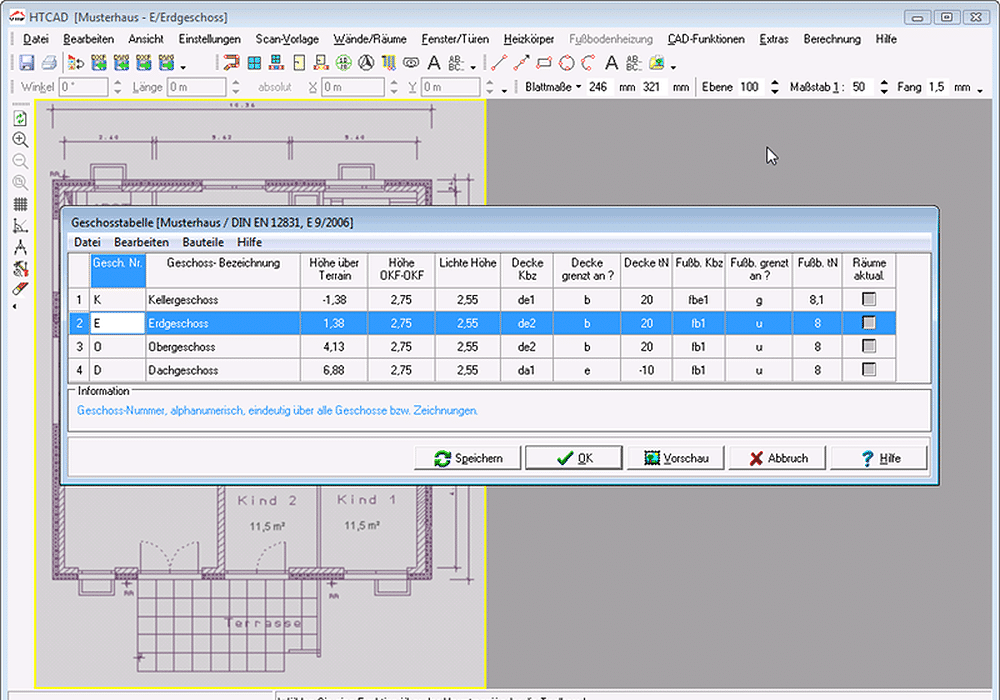
Task: Toggle the grid display icon
Action: click(x=20, y=204)
